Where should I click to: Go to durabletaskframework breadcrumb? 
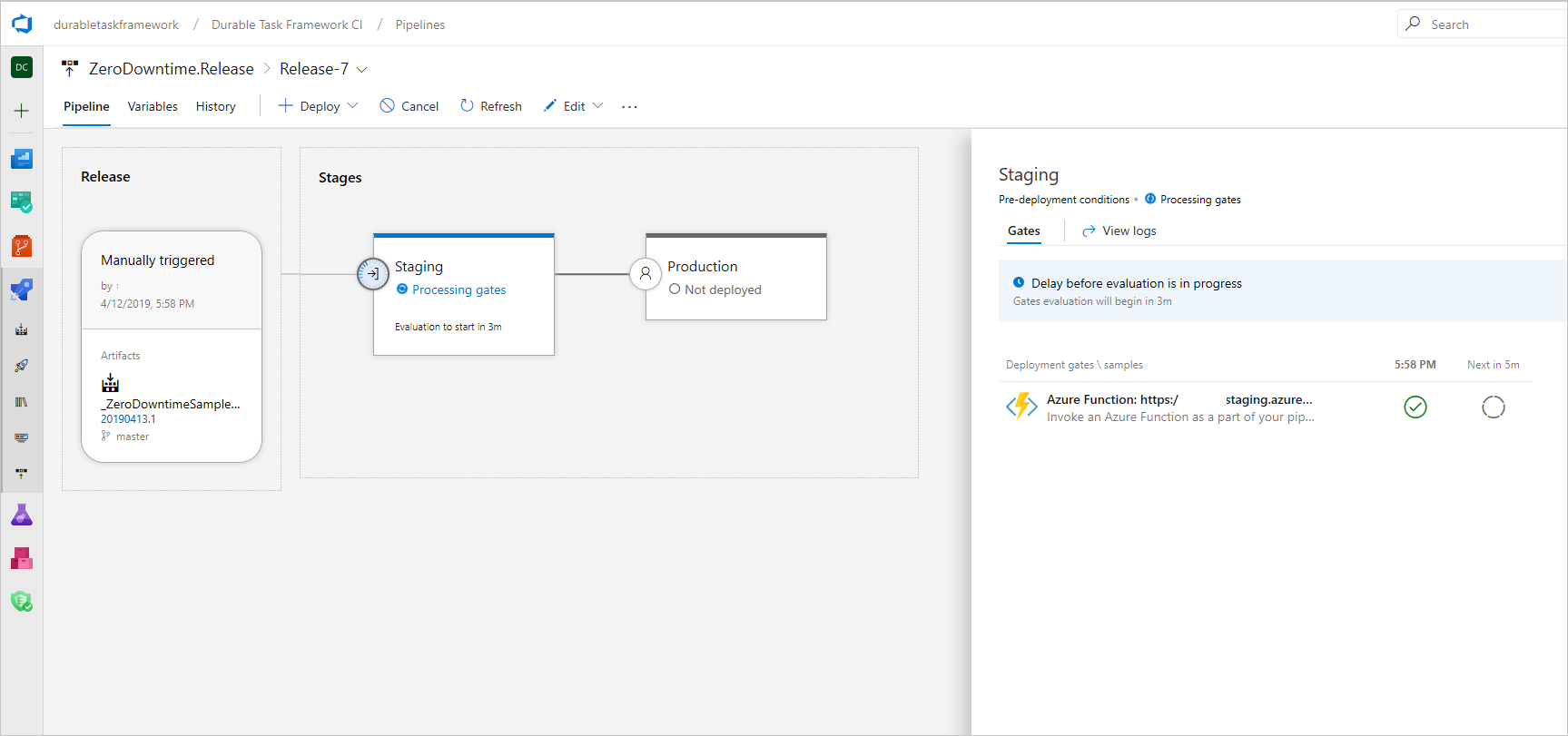pos(116,25)
